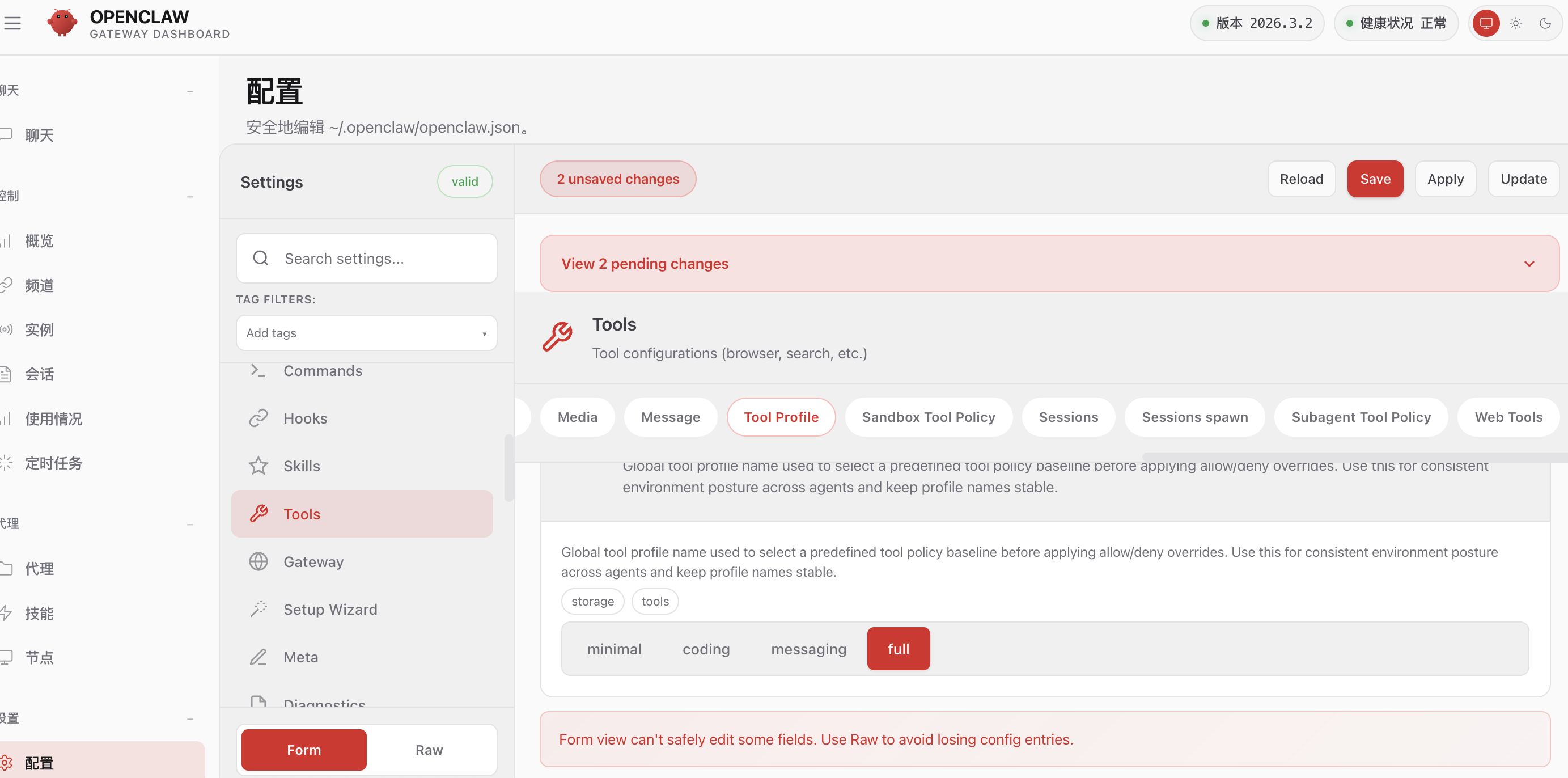Click the Save button

coord(1375,179)
